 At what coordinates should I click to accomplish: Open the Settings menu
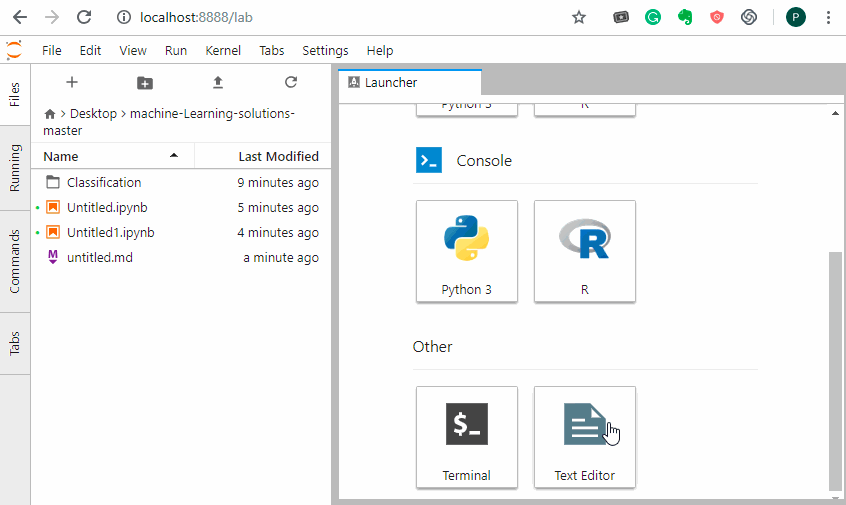pyautogui.click(x=325, y=50)
